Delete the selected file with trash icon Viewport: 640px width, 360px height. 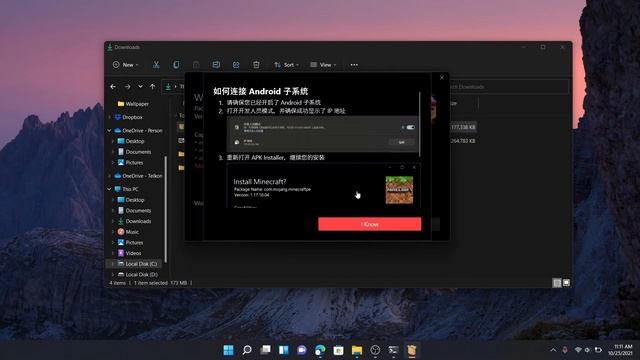point(256,65)
